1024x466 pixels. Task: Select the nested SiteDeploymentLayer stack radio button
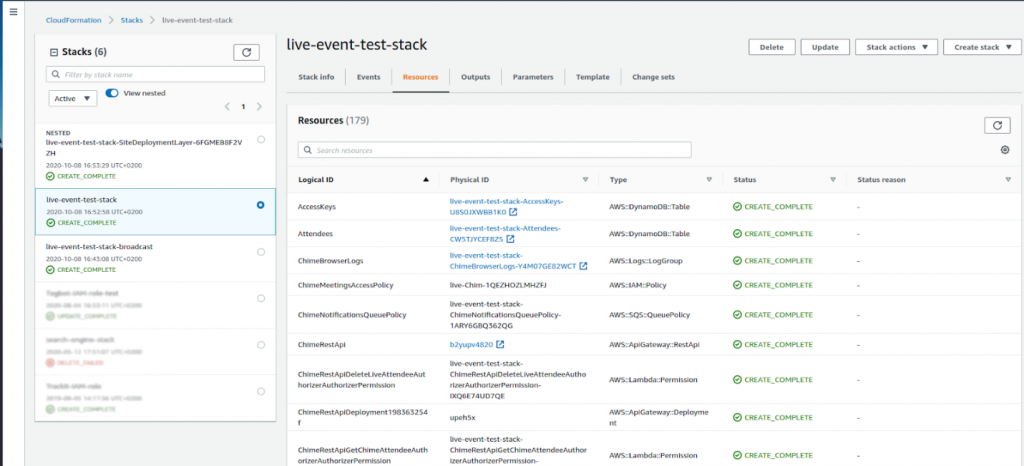pyautogui.click(x=261, y=140)
